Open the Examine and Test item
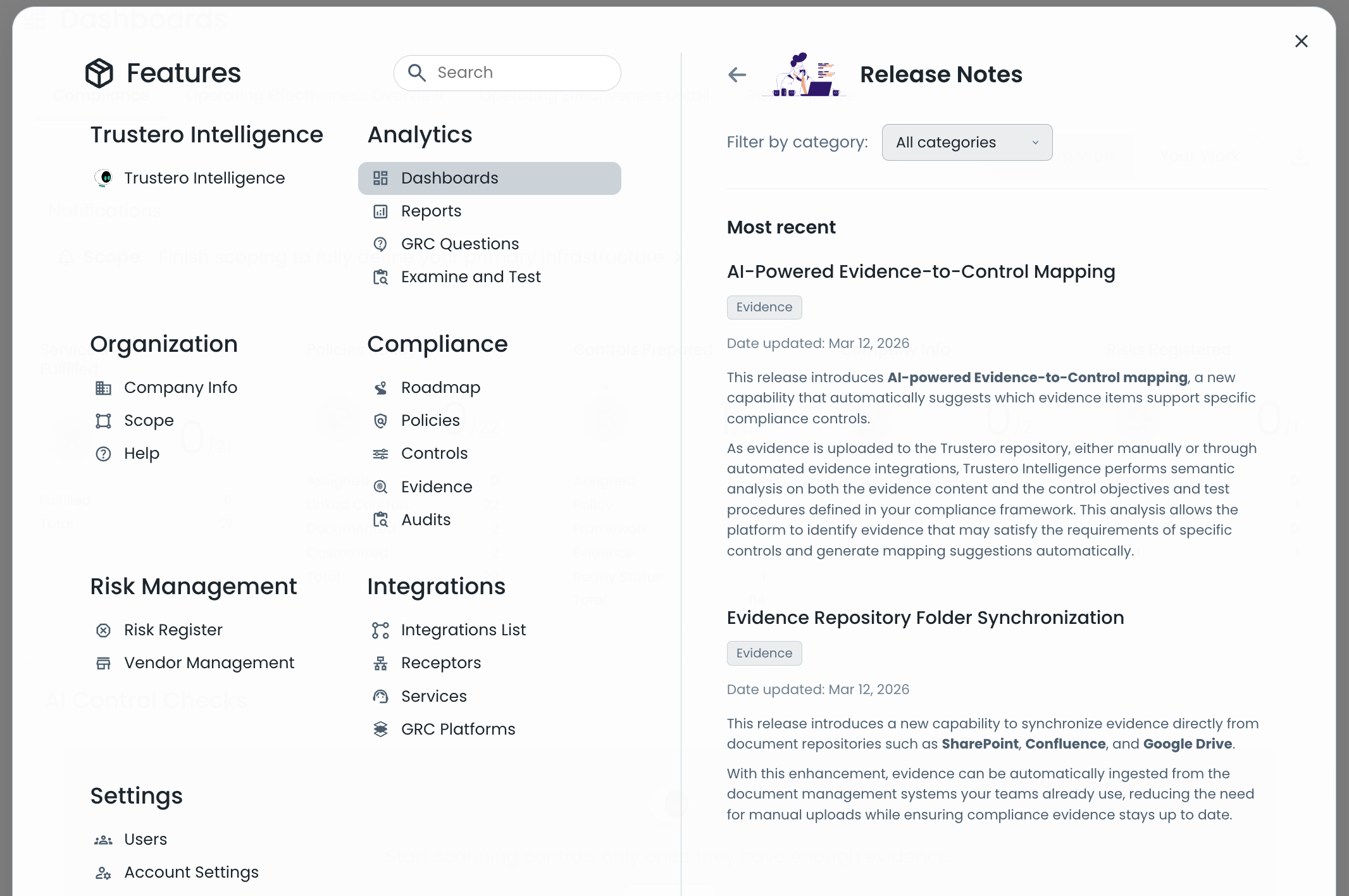Viewport: 1349px width, 896px height. coord(471,277)
